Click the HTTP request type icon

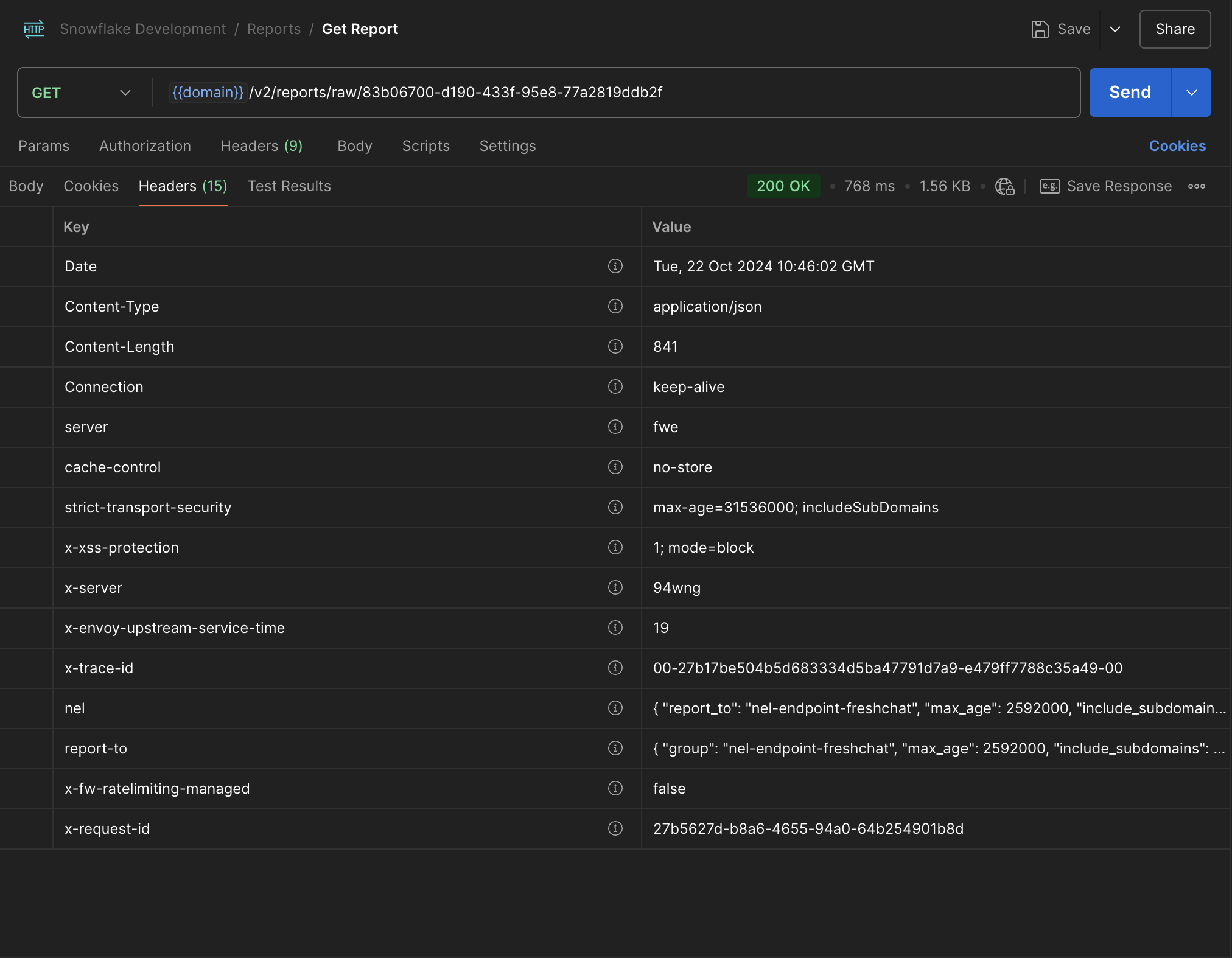pyautogui.click(x=34, y=29)
